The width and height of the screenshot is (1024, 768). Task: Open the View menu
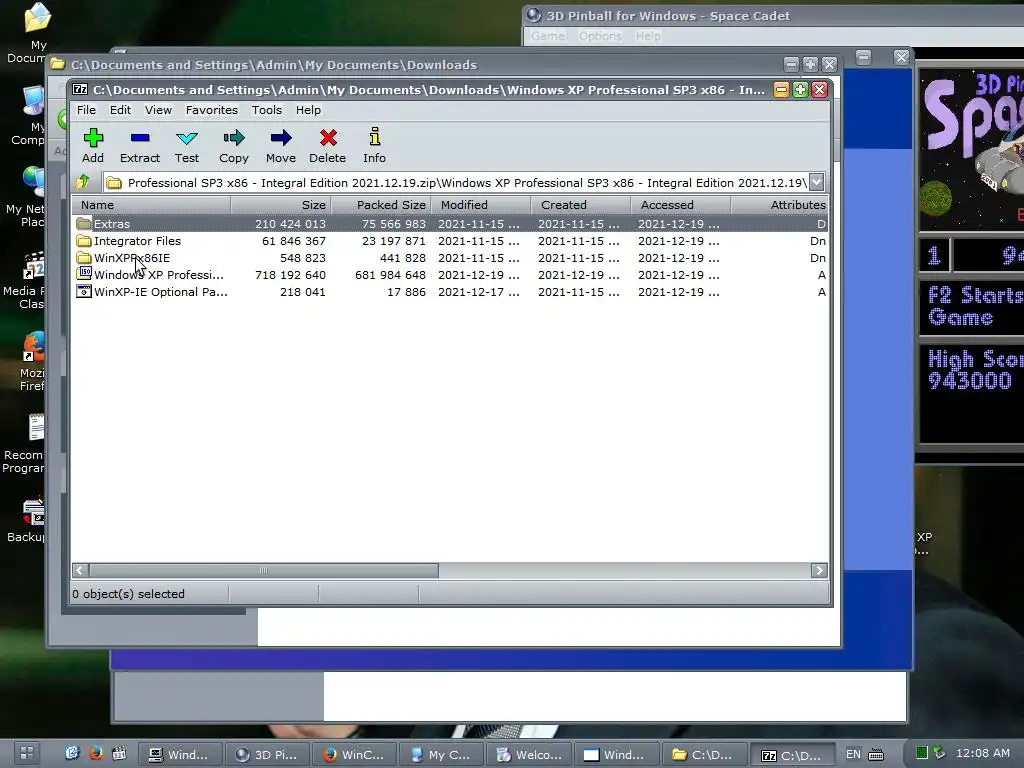tap(158, 110)
